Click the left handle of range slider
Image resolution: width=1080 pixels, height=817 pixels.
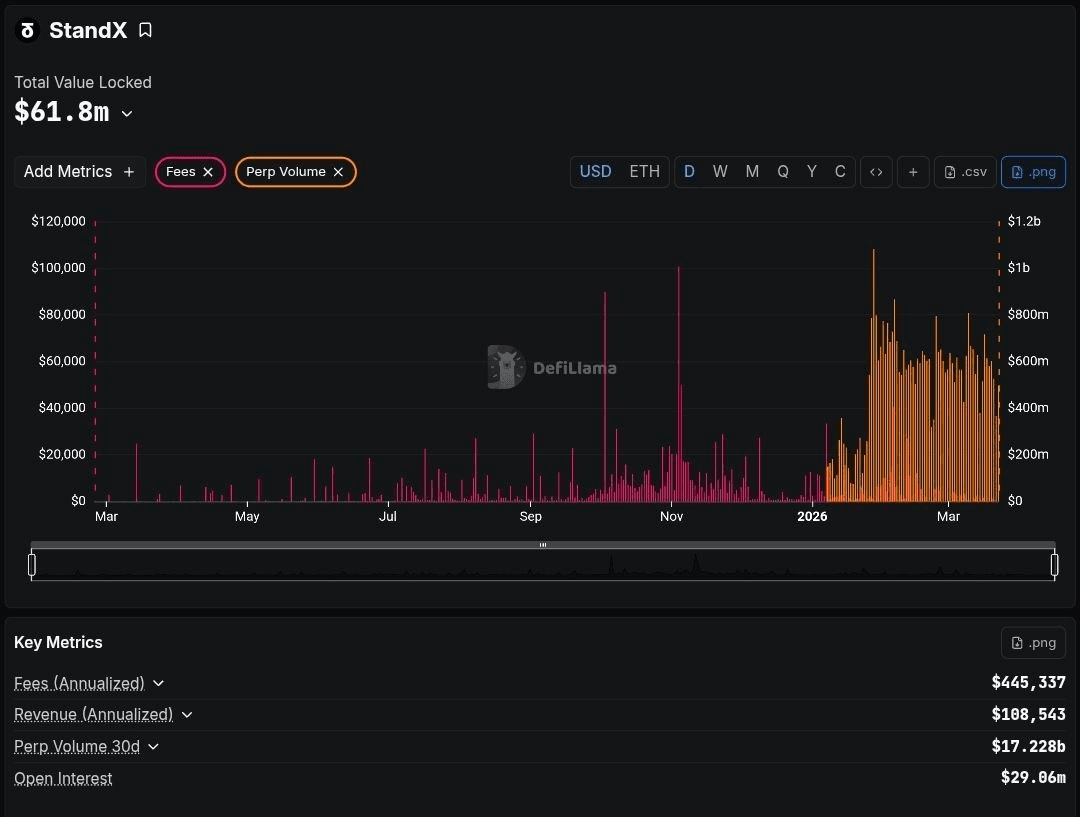tap(32, 565)
